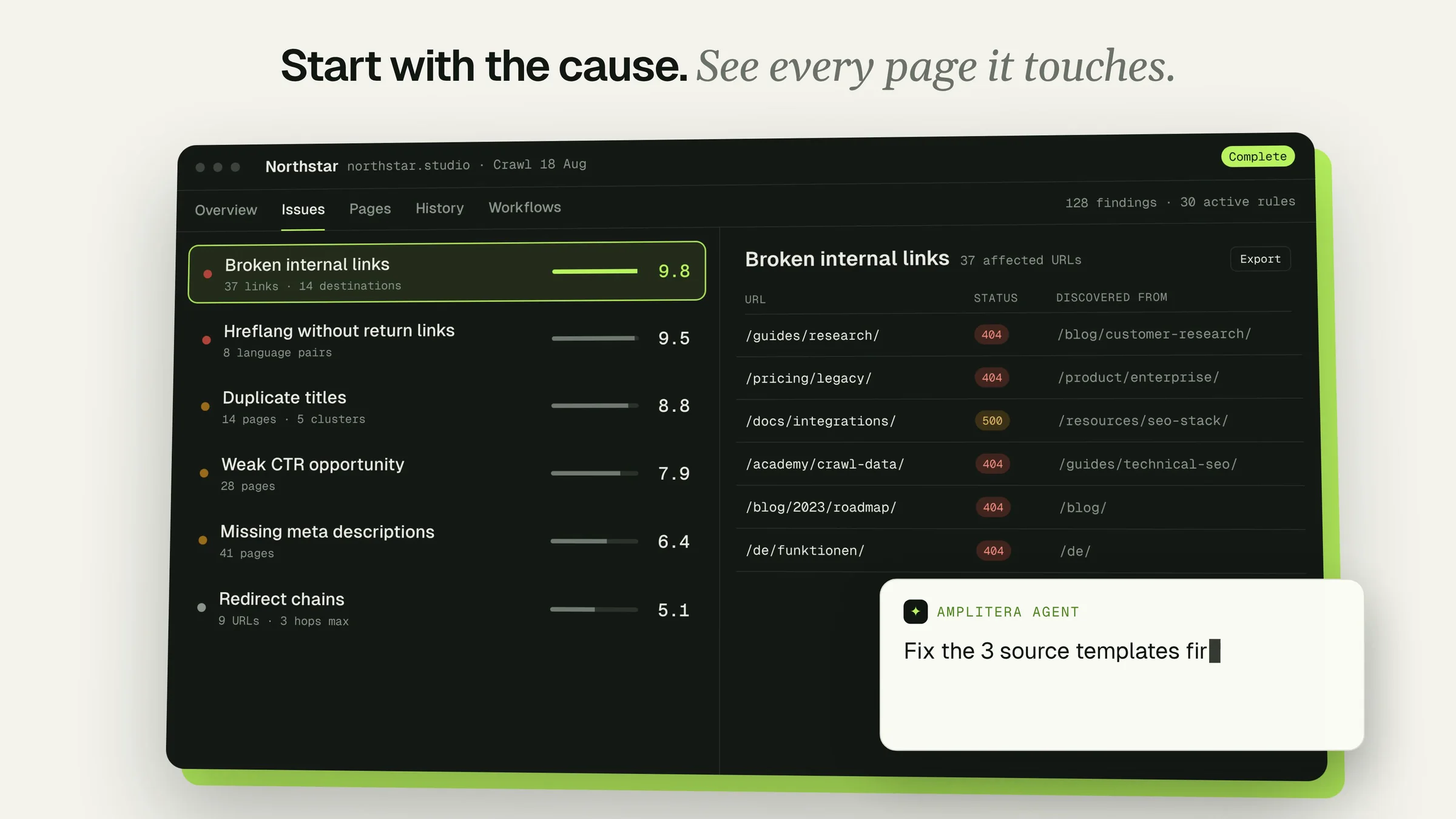Click the red dot beside Hreflang issue

point(206,340)
